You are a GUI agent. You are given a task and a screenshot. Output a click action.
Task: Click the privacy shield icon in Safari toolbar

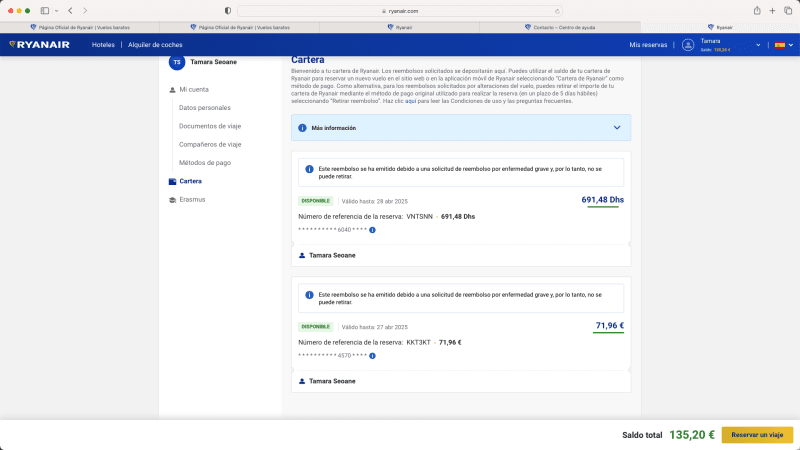pyautogui.click(x=228, y=11)
